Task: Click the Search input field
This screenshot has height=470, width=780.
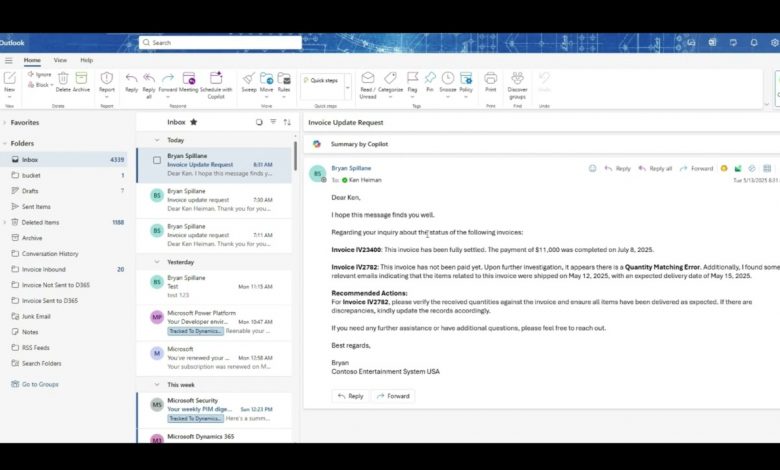Action: (220, 43)
